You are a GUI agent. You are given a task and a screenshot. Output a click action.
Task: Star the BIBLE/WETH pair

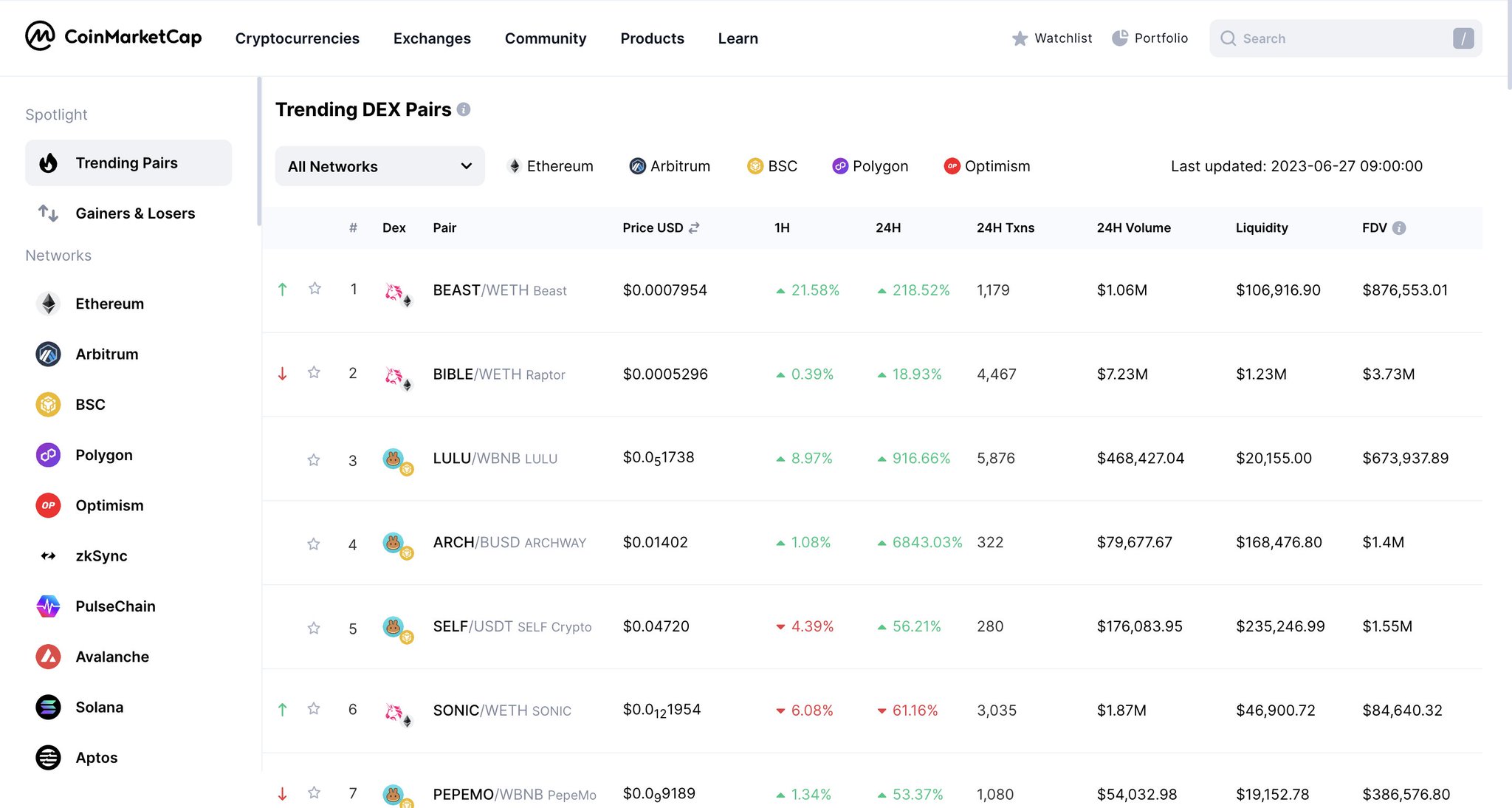(x=314, y=372)
